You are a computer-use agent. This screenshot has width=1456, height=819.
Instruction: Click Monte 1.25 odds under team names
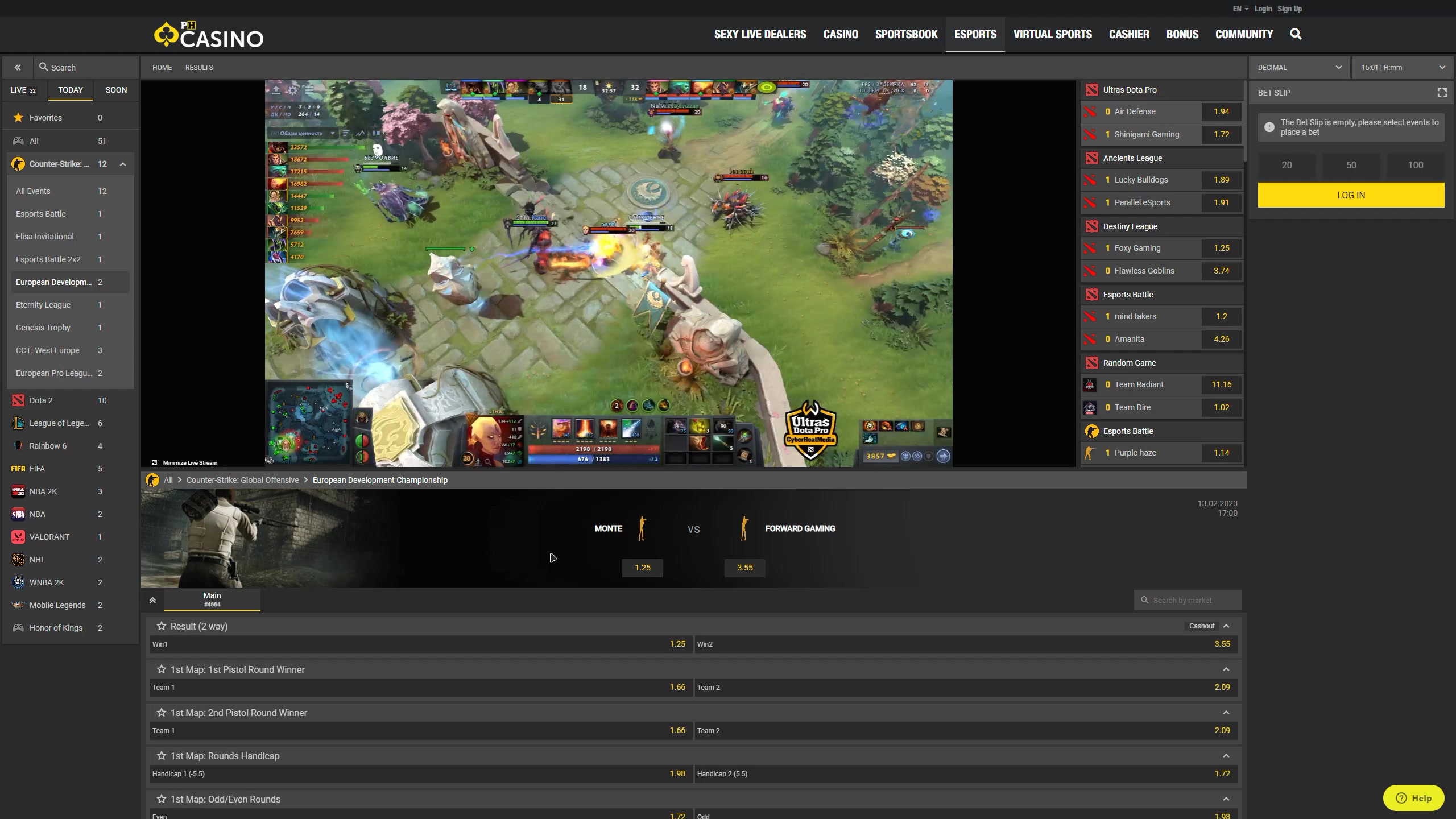643,568
